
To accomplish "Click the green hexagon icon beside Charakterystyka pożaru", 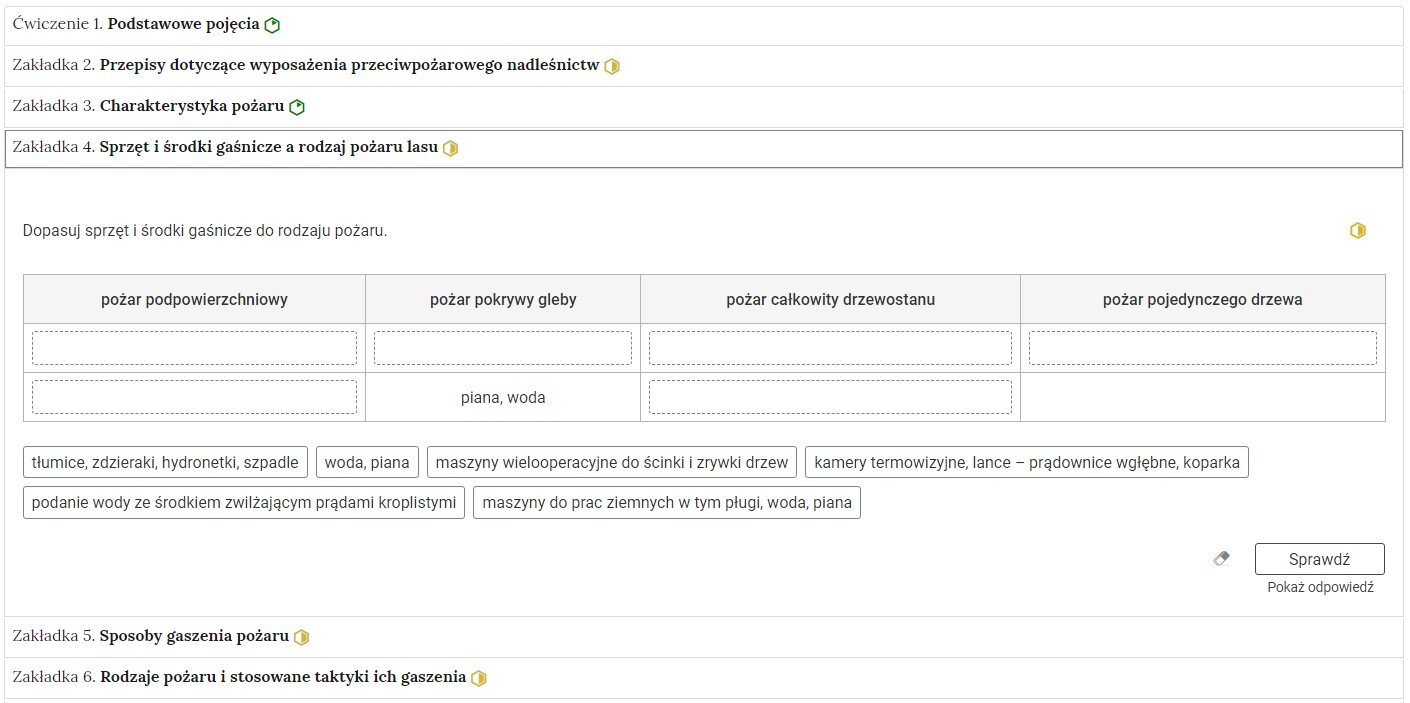I will pyautogui.click(x=296, y=106).
